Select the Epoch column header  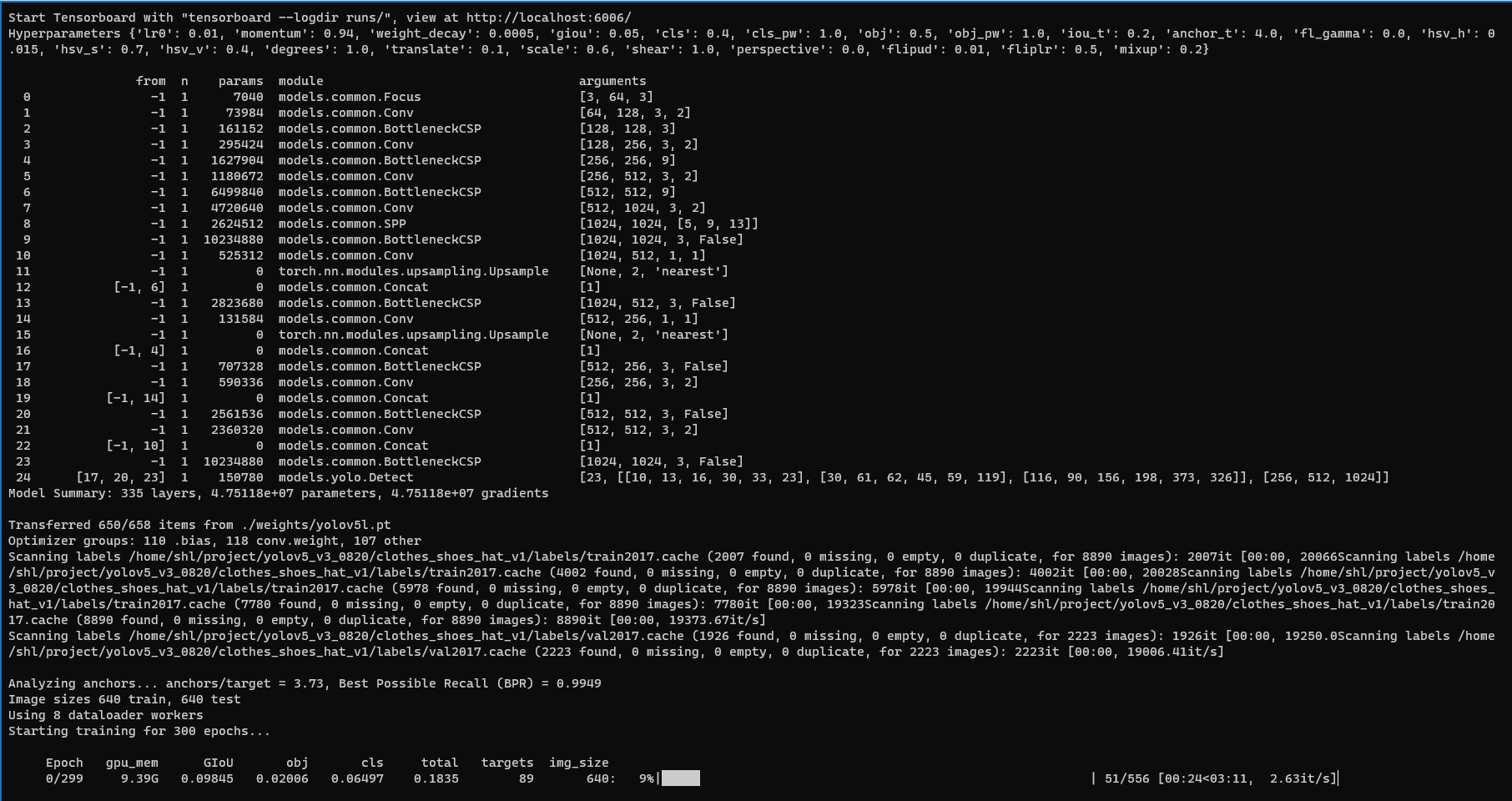[x=64, y=762]
